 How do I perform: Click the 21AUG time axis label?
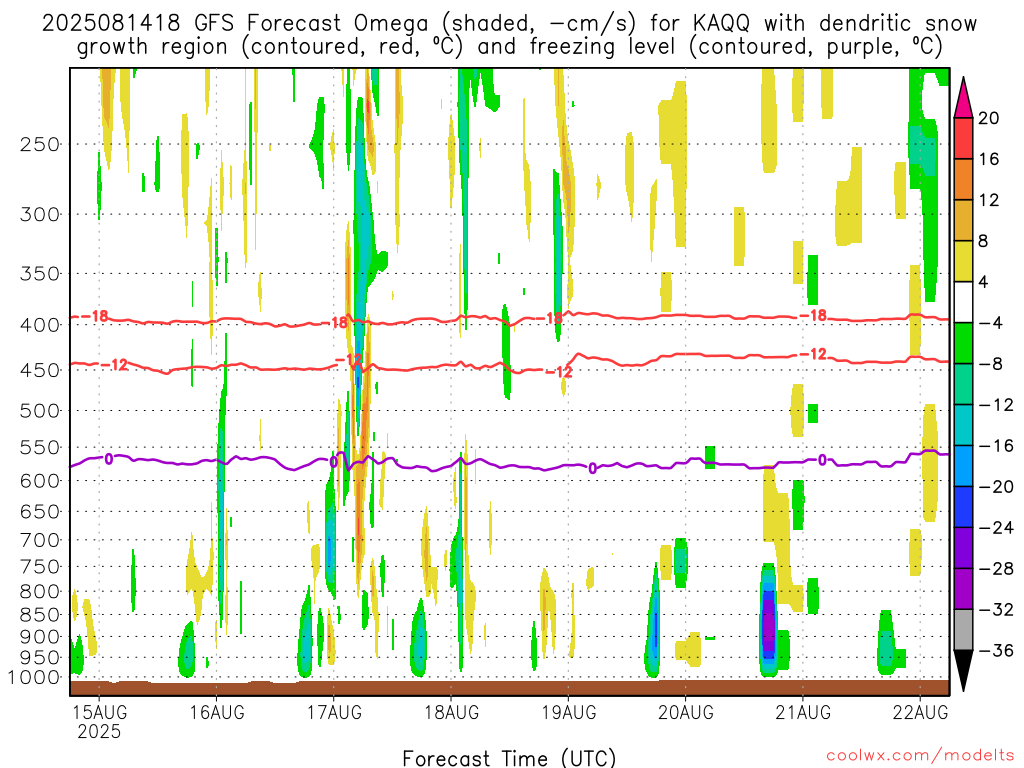coord(803,712)
